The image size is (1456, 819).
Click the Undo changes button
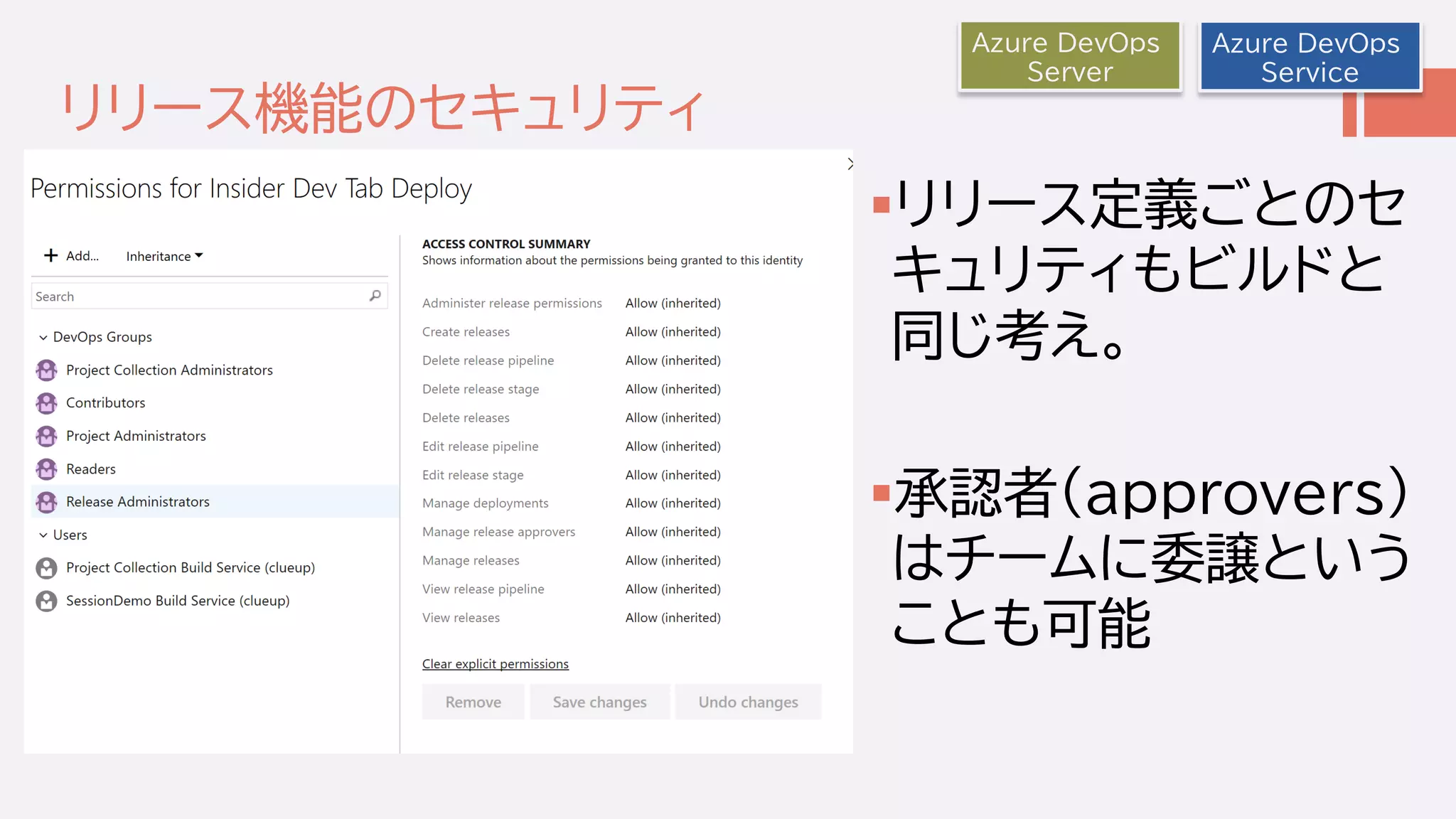click(x=748, y=702)
